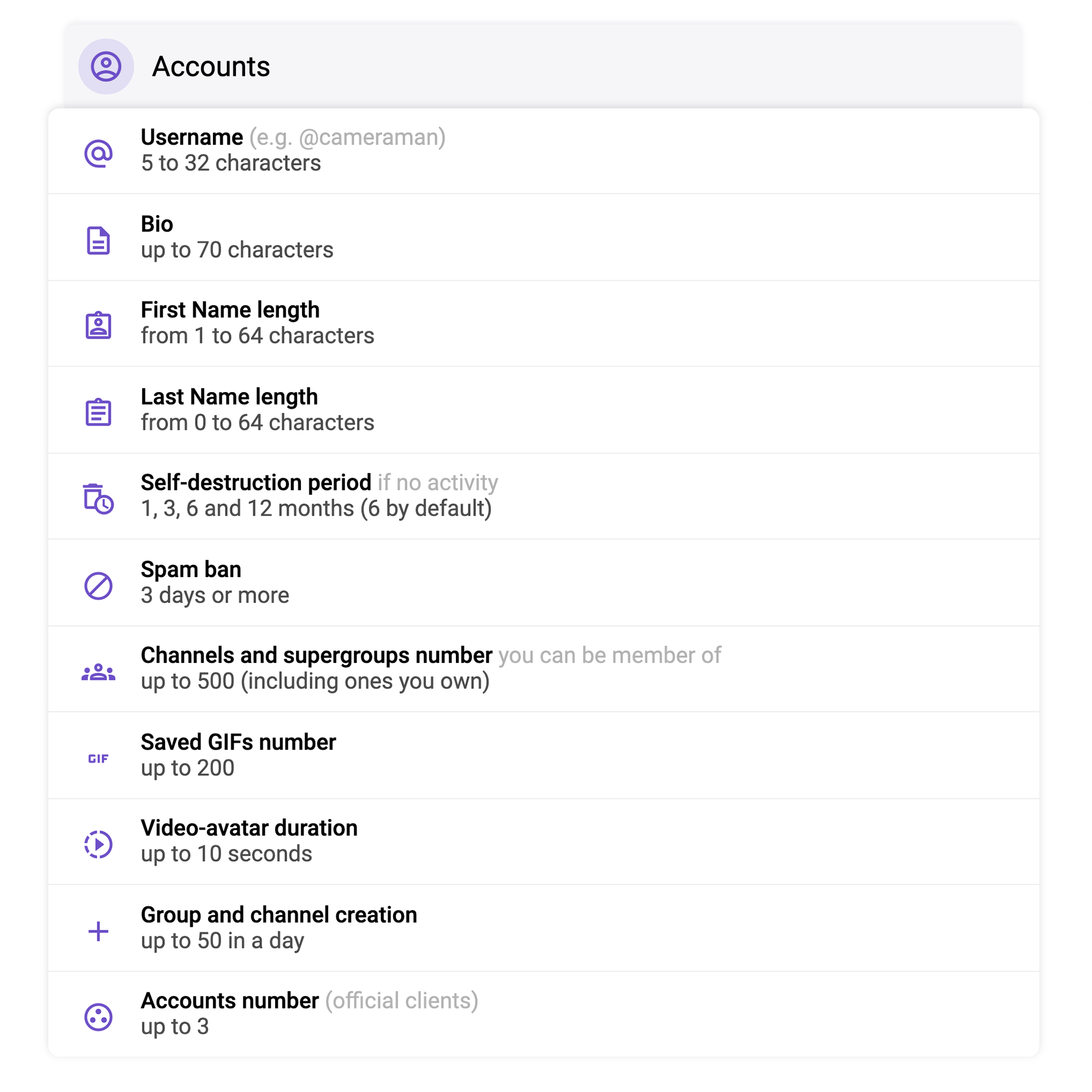Click the Video-avatar duration title

[250, 828]
